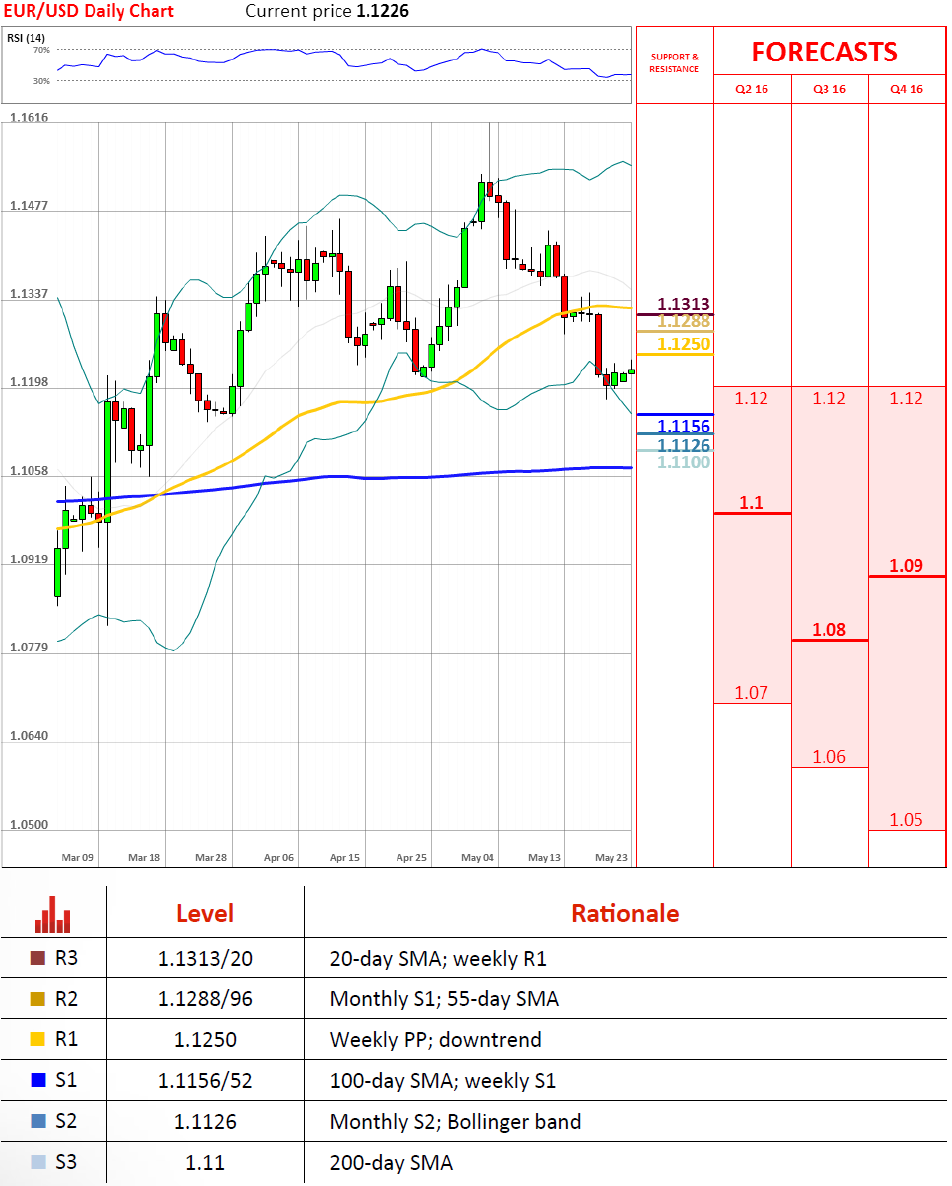This screenshot has width=952, height=1186.
Task: Click the Q3 16 high forecast '1.12'
Action: click(x=829, y=399)
